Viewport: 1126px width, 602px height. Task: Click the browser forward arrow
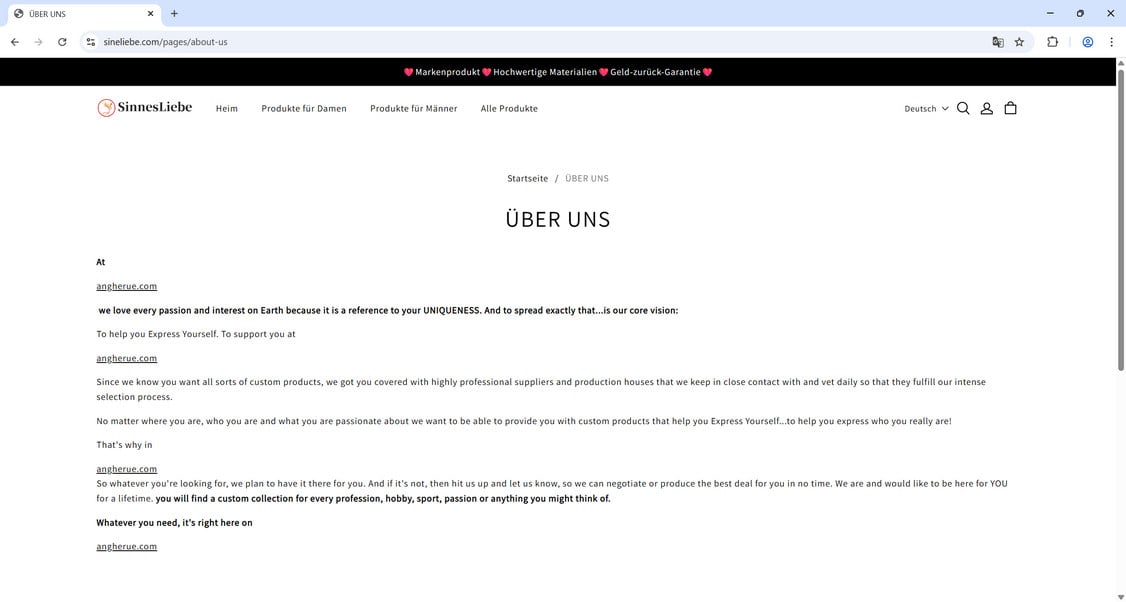coord(39,42)
